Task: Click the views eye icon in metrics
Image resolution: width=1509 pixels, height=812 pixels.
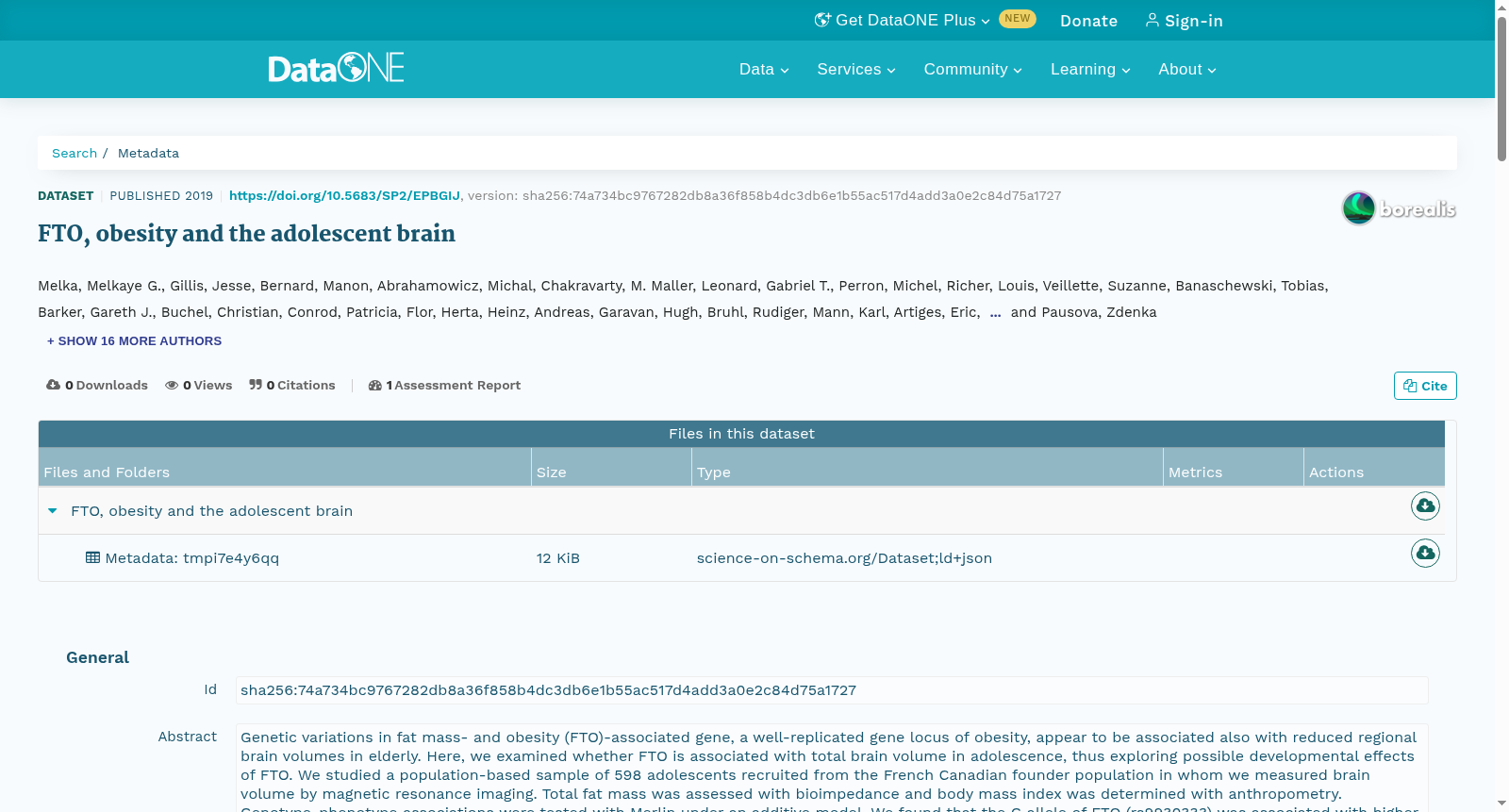Action: point(172,385)
